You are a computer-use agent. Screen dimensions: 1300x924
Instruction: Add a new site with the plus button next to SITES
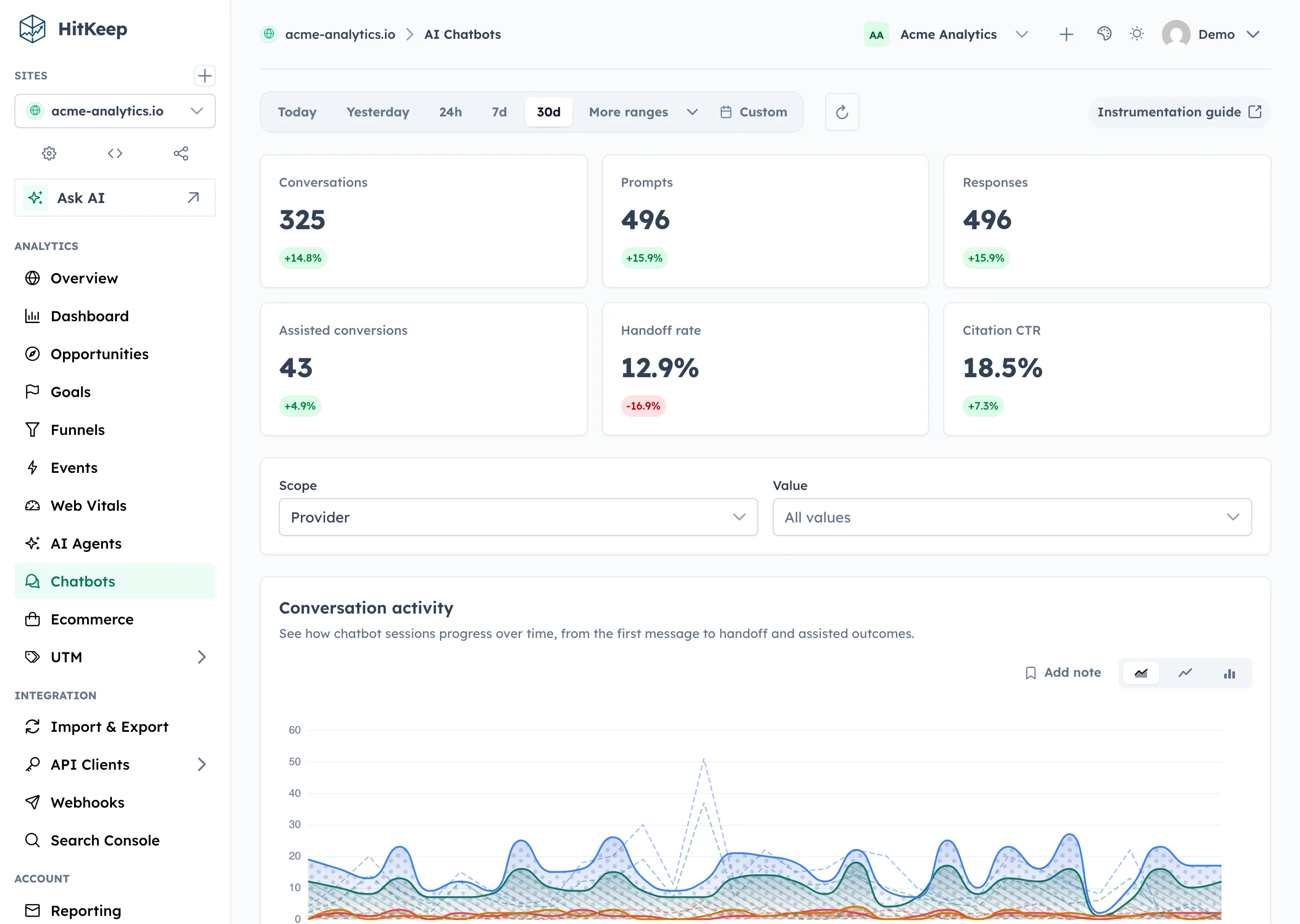point(204,76)
